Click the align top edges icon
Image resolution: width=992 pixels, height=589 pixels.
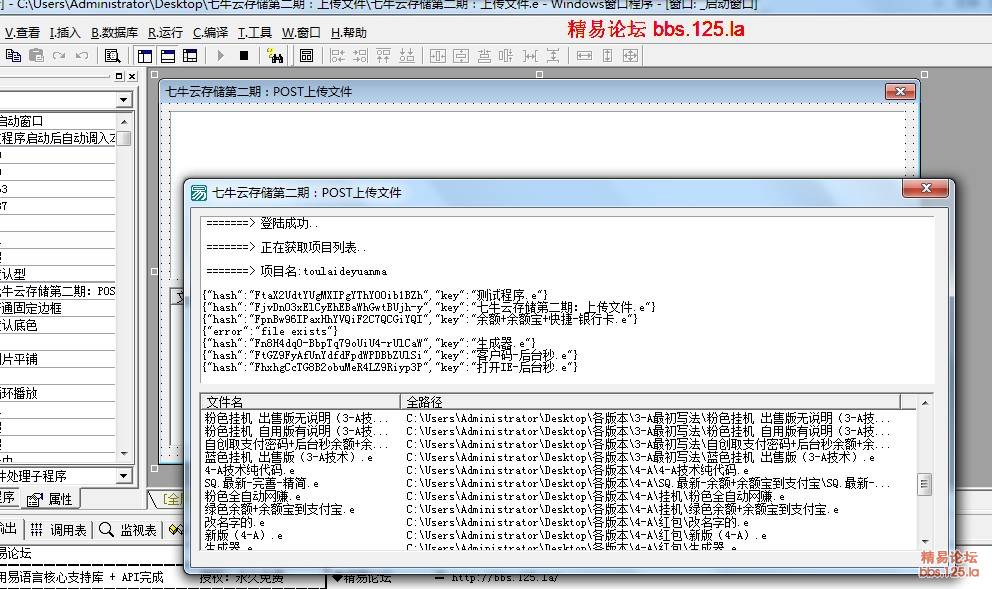pyautogui.click(x=383, y=56)
